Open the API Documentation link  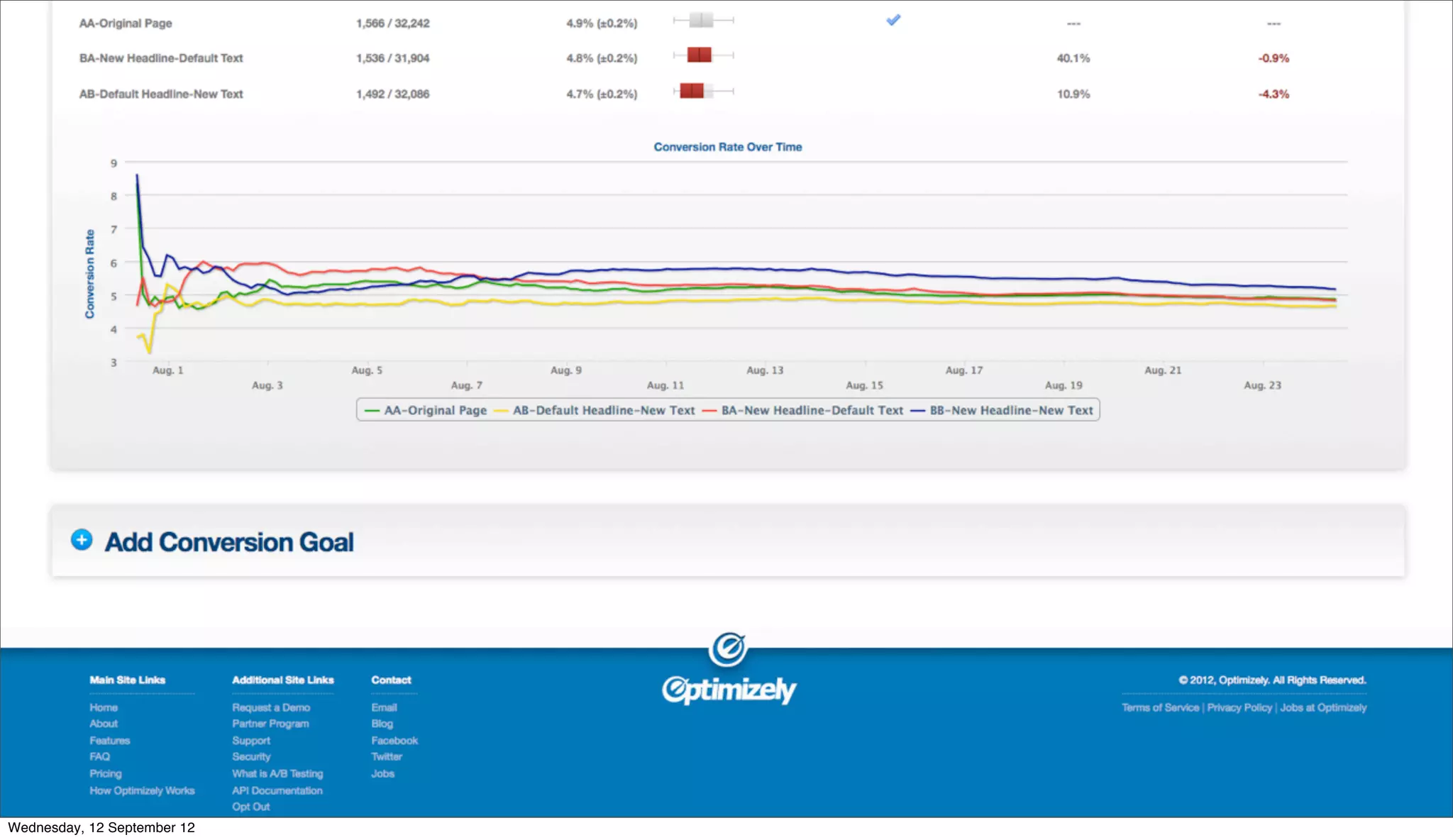[x=277, y=790]
